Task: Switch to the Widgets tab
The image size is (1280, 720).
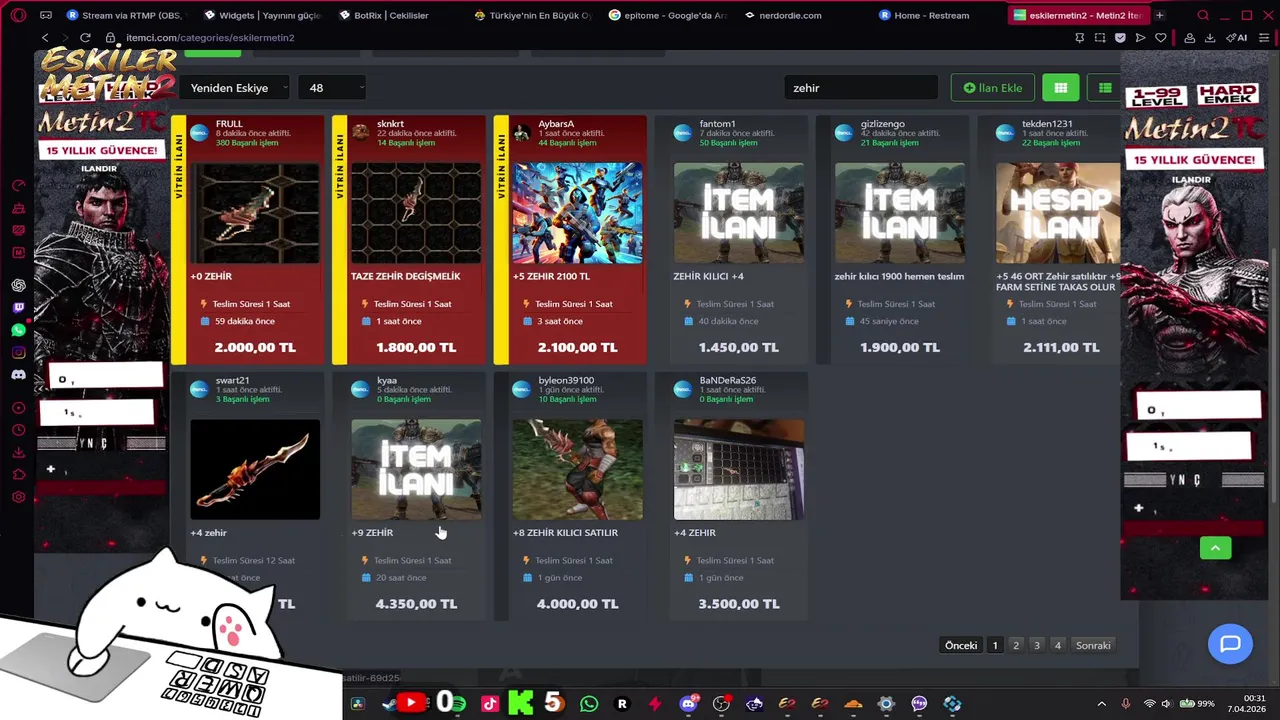Action: tap(263, 15)
